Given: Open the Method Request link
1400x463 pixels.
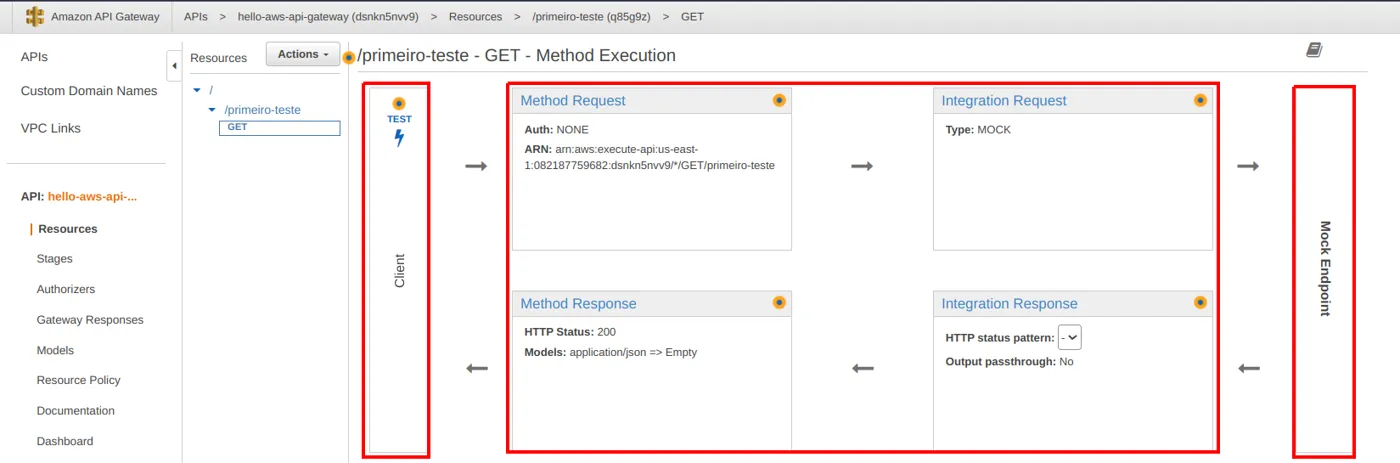Looking at the screenshot, I should tap(573, 101).
